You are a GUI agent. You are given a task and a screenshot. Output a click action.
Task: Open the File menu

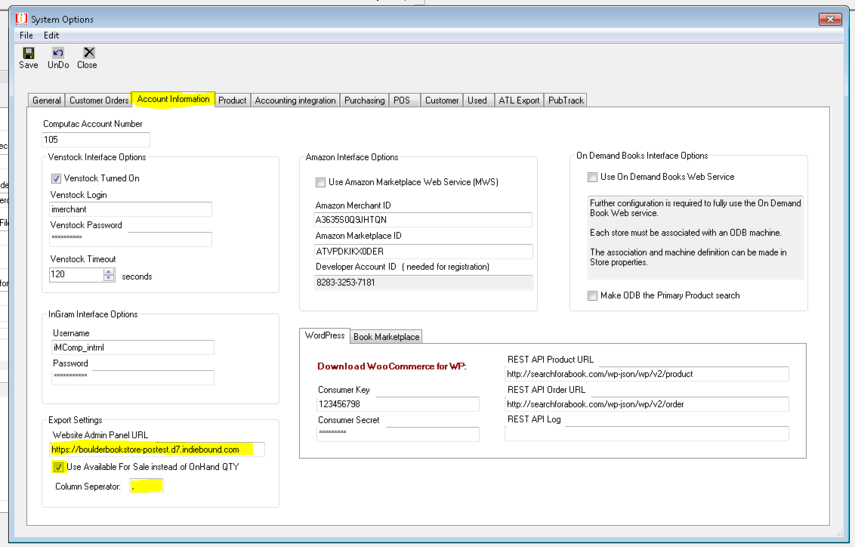coord(26,35)
